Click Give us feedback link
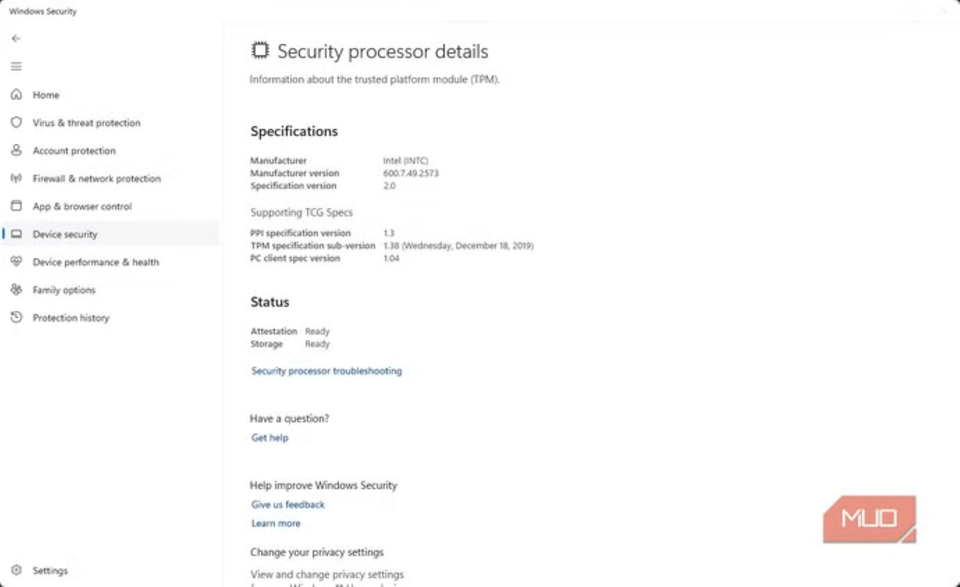960x587 pixels. 288,505
